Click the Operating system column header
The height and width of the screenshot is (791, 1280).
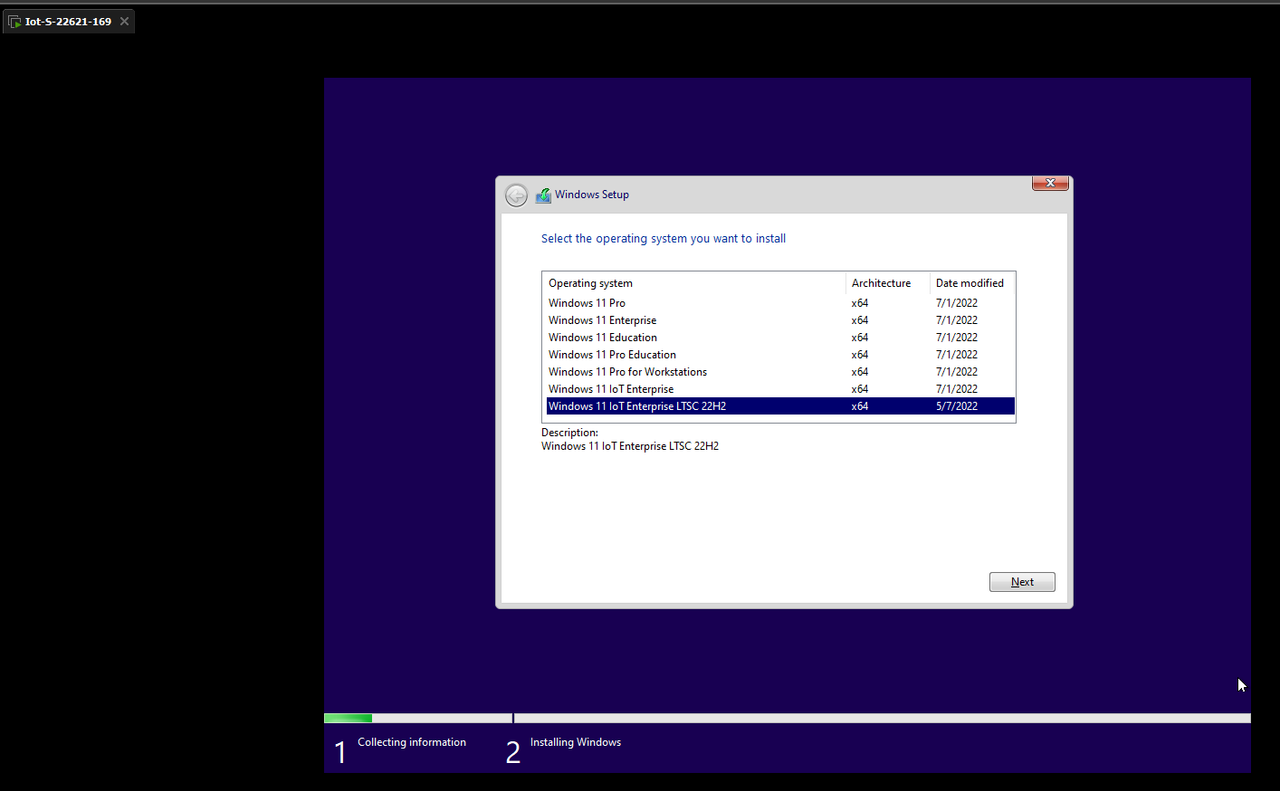click(695, 283)
